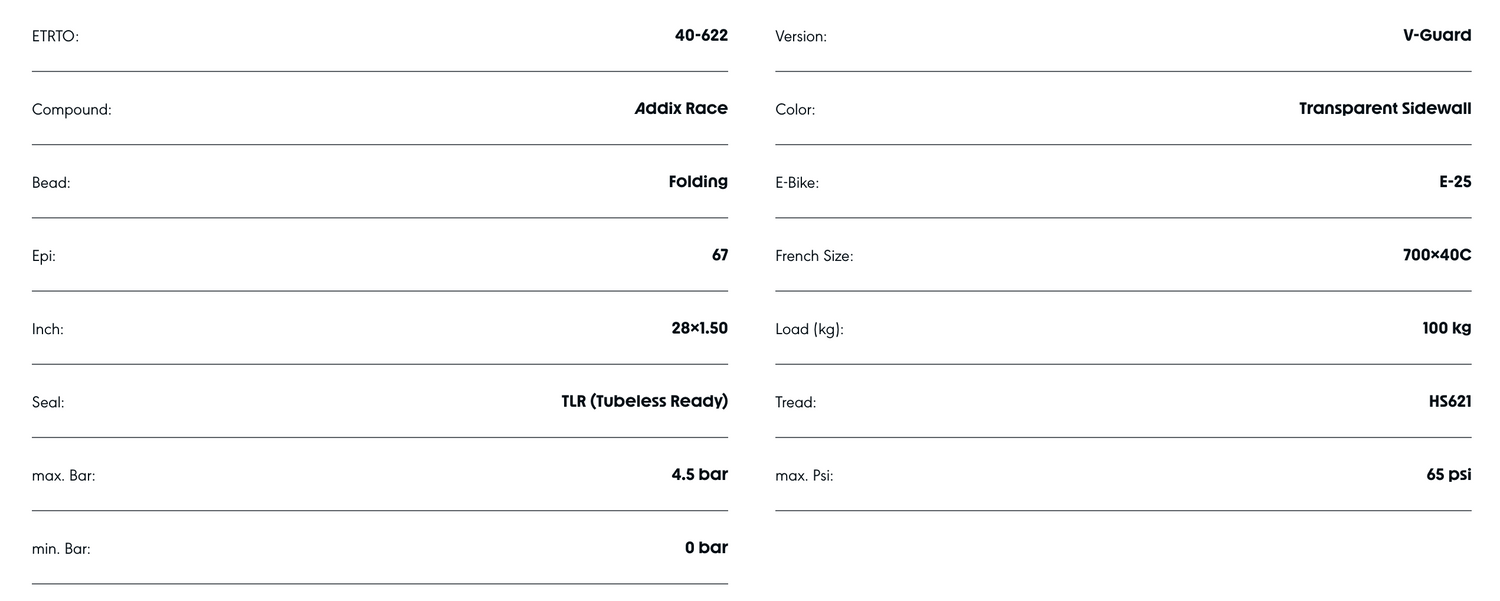Click the E-25 e-bike rating
Image resolution: width=1500 pixels, height=601 pixels.
pyautogui.click(x=1455, y=182)
